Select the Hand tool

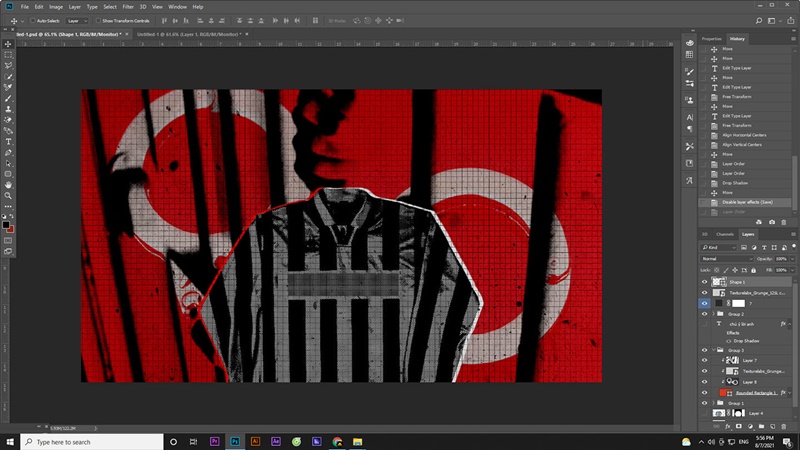pos(8,185)
